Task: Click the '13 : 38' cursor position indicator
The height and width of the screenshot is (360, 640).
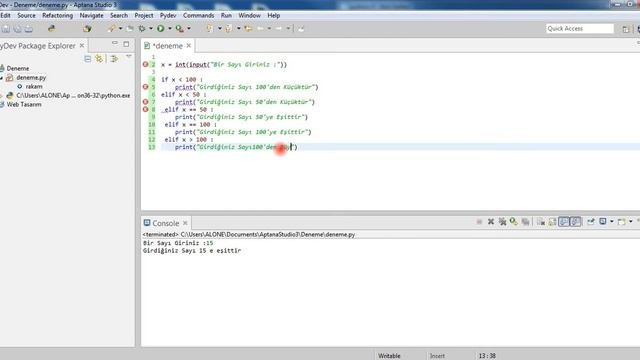Action: 487,356
